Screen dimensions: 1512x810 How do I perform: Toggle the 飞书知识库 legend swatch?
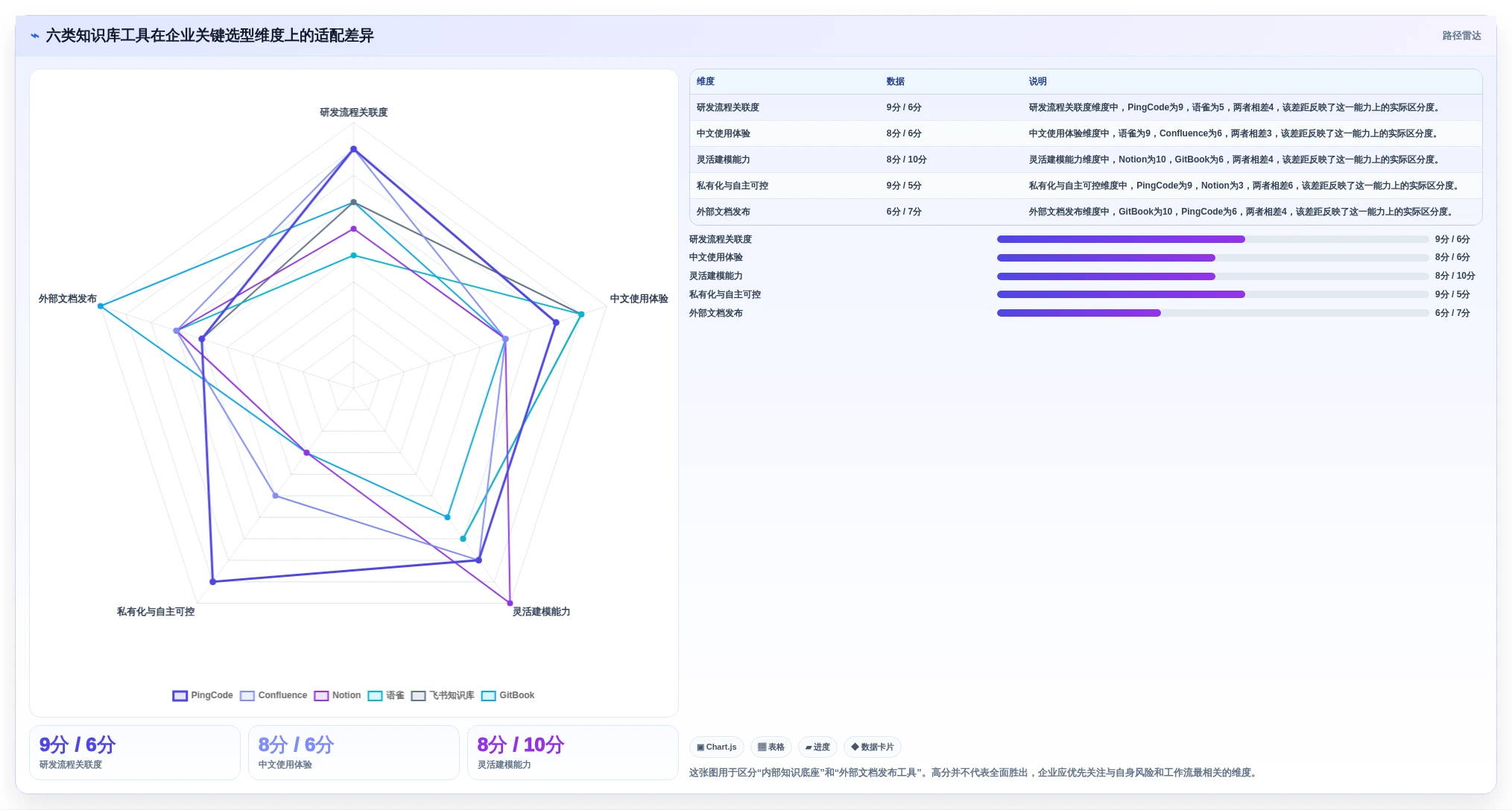418,695
